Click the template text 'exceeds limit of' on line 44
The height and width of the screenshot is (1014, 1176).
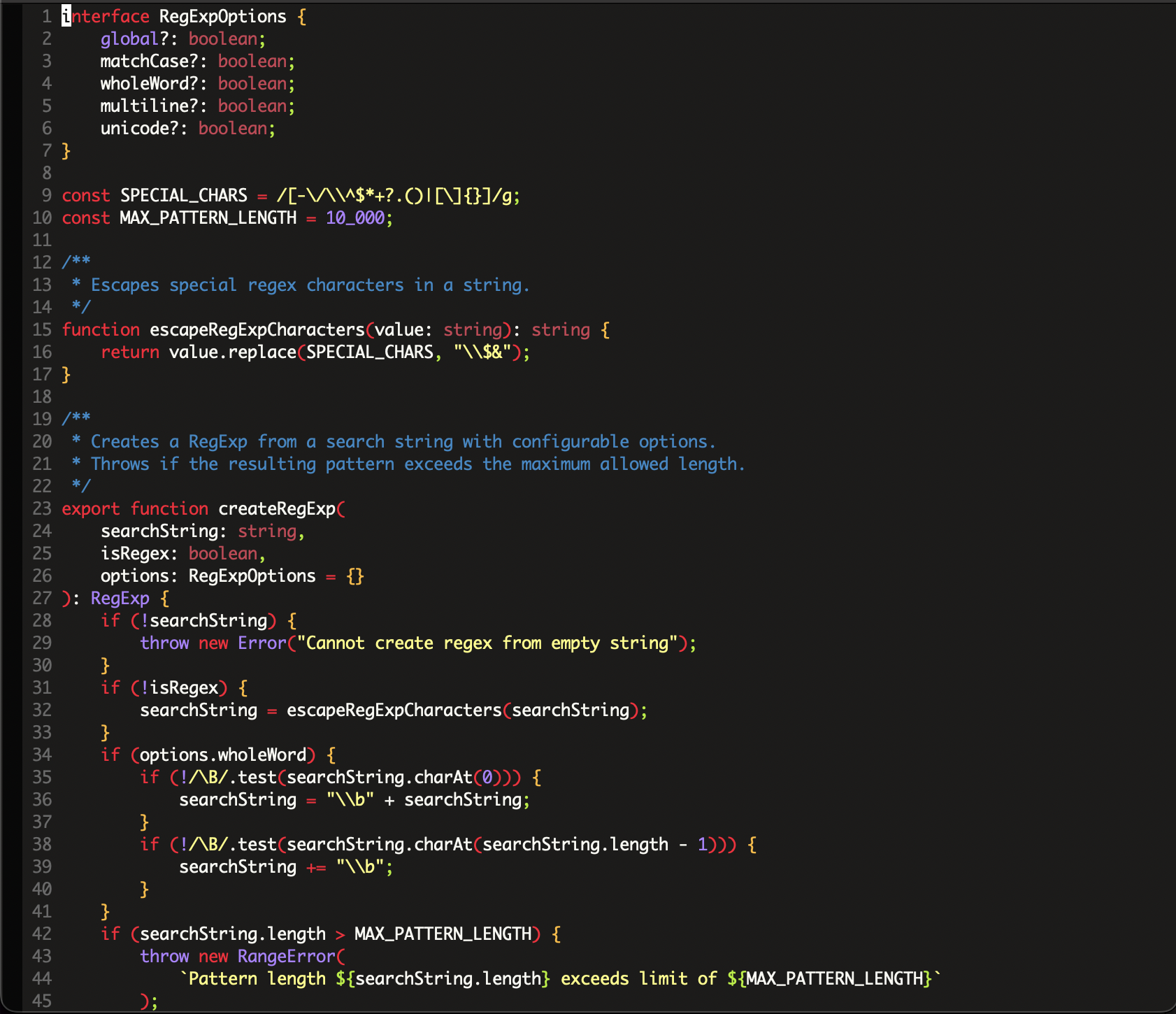pos(639,978)
